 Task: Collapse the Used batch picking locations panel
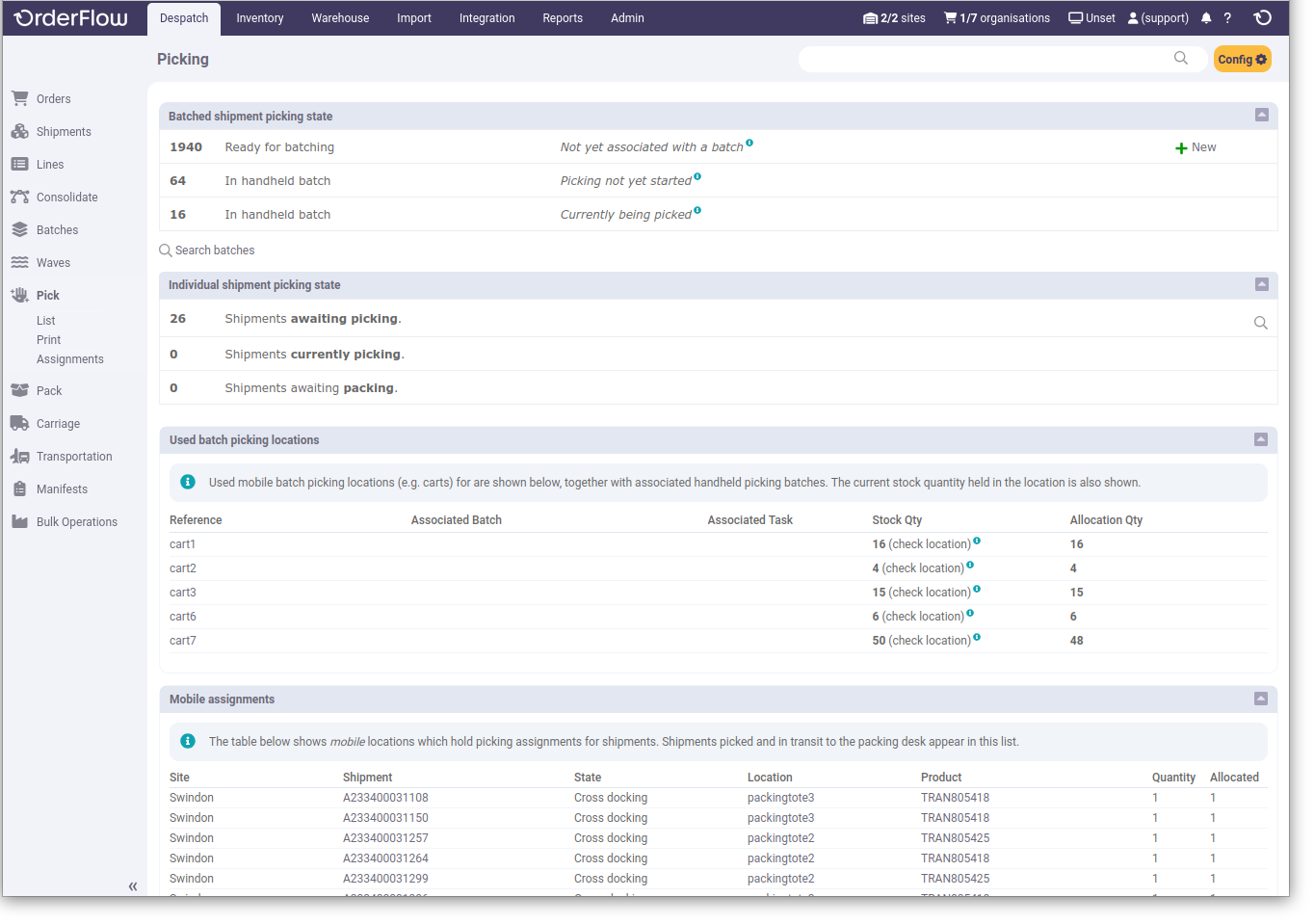tap(1261, 439)
